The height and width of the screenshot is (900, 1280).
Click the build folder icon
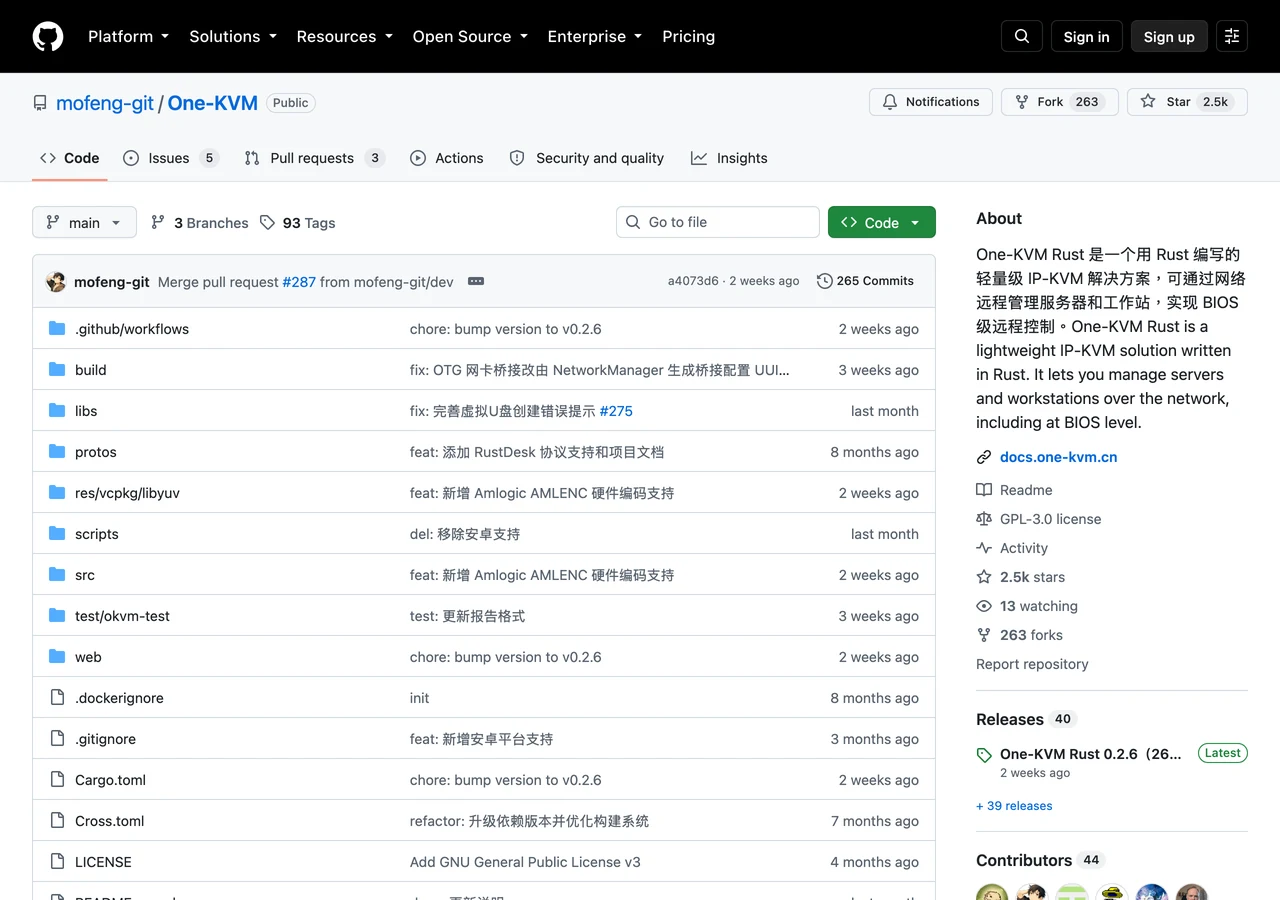coord(57,369)
